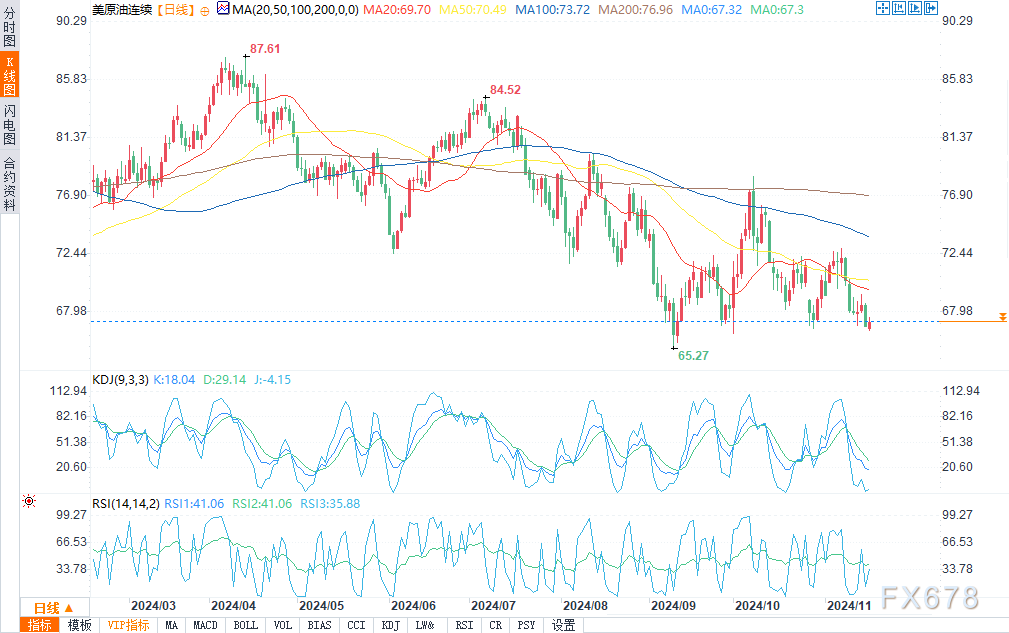Open the 闪电图 side tab

pyautogui.click(x=9, y=125)
